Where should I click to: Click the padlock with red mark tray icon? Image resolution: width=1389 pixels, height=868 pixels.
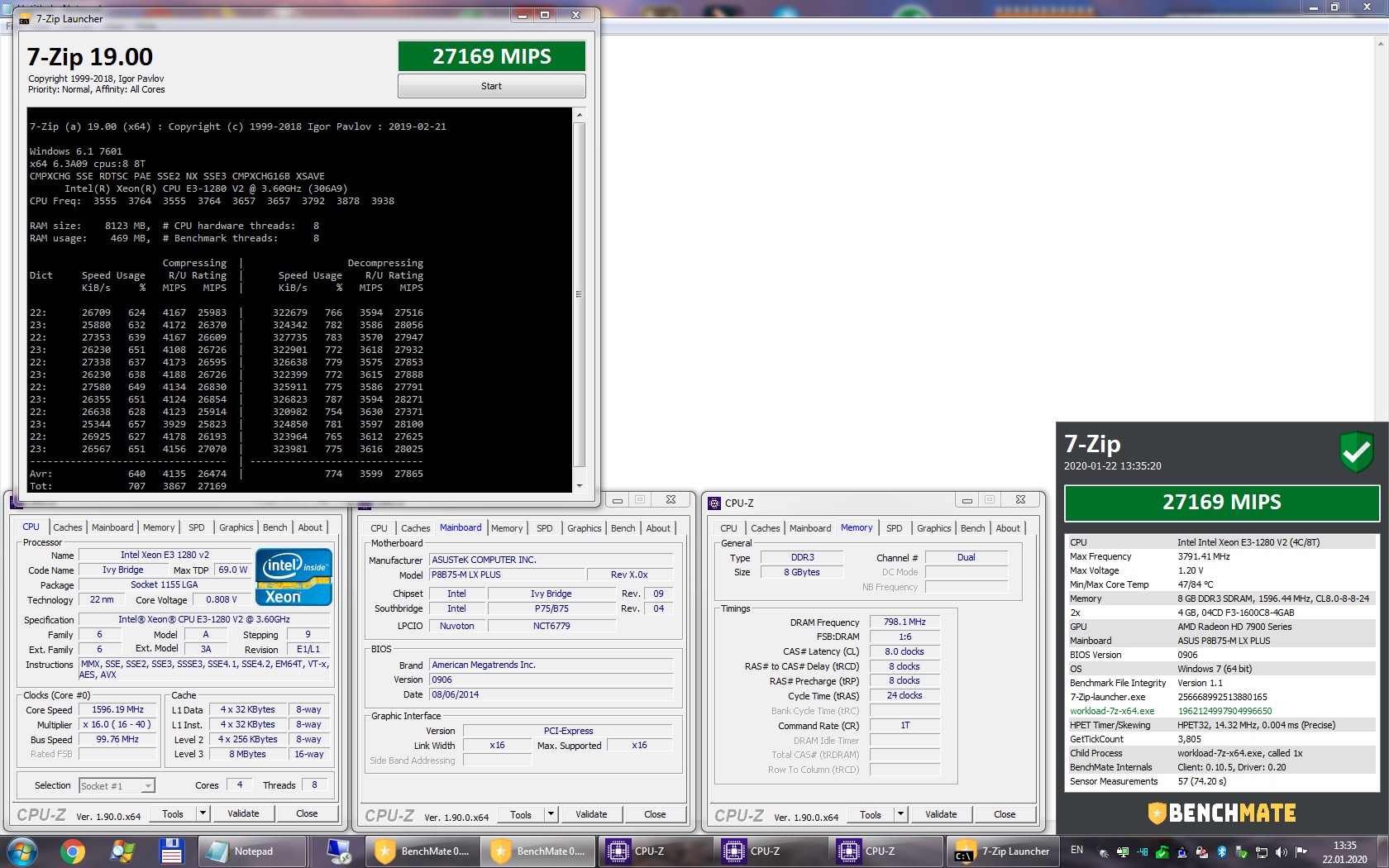[x=1202, y=852]
